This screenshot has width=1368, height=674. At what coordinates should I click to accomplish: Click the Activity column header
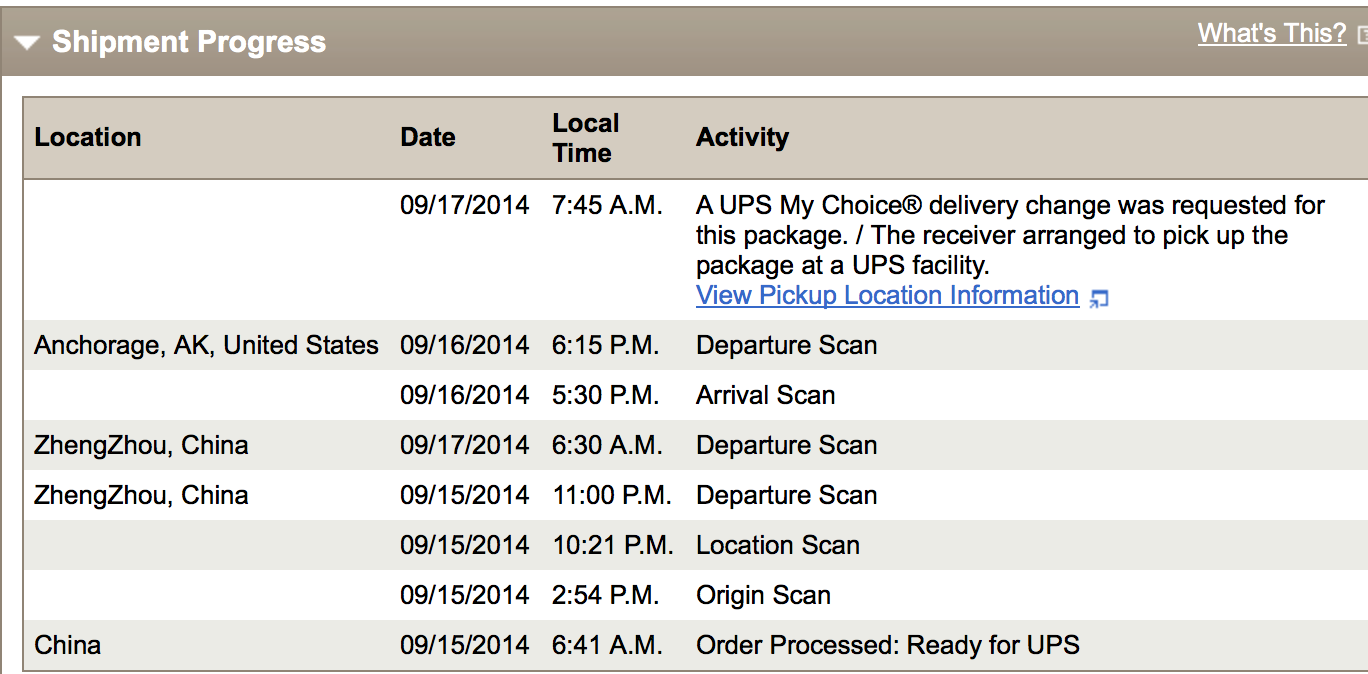(742, 137)
